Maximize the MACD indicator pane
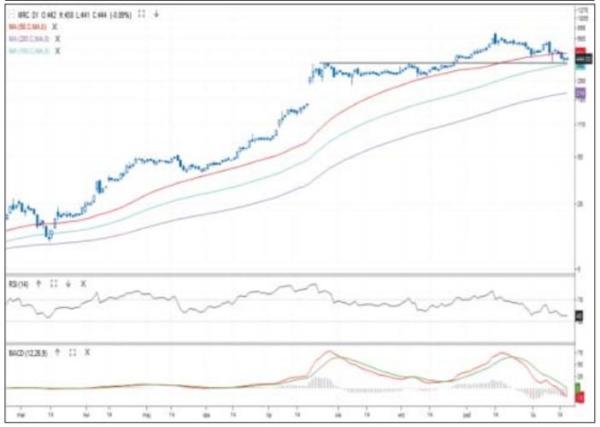 click(x=72, y=352)
